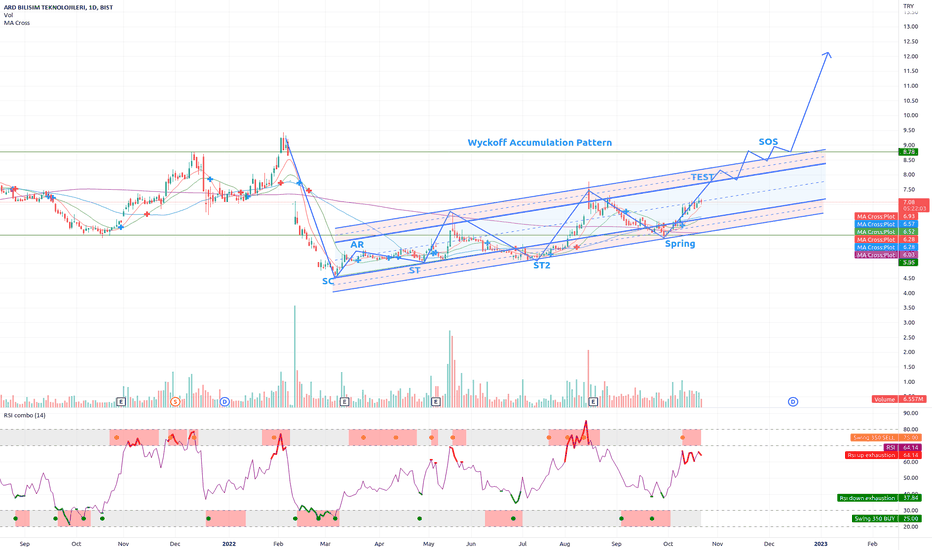
Task: Click the 50.00 value on the RSI axis
Action: coord(910,478)
